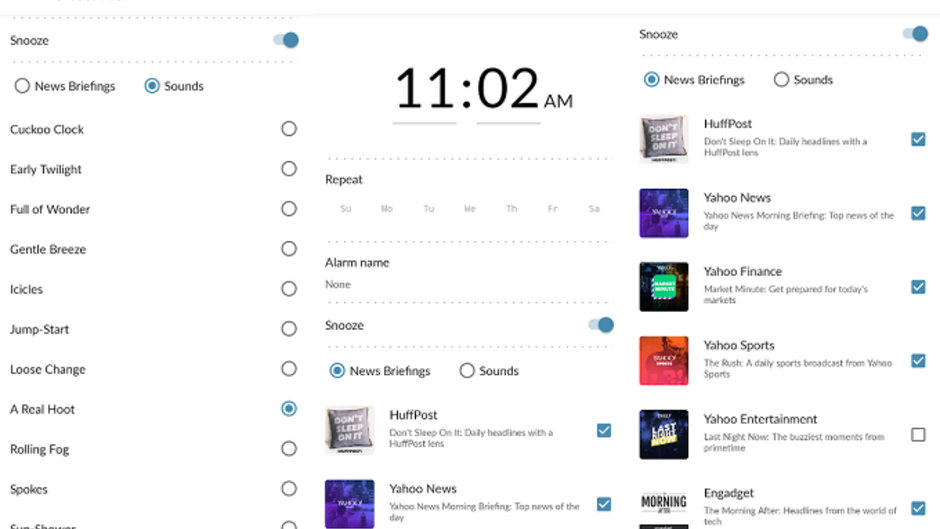Select News Briefings radio in middle panel
This screenshot has width=940, height=529.
coord(338,371)
